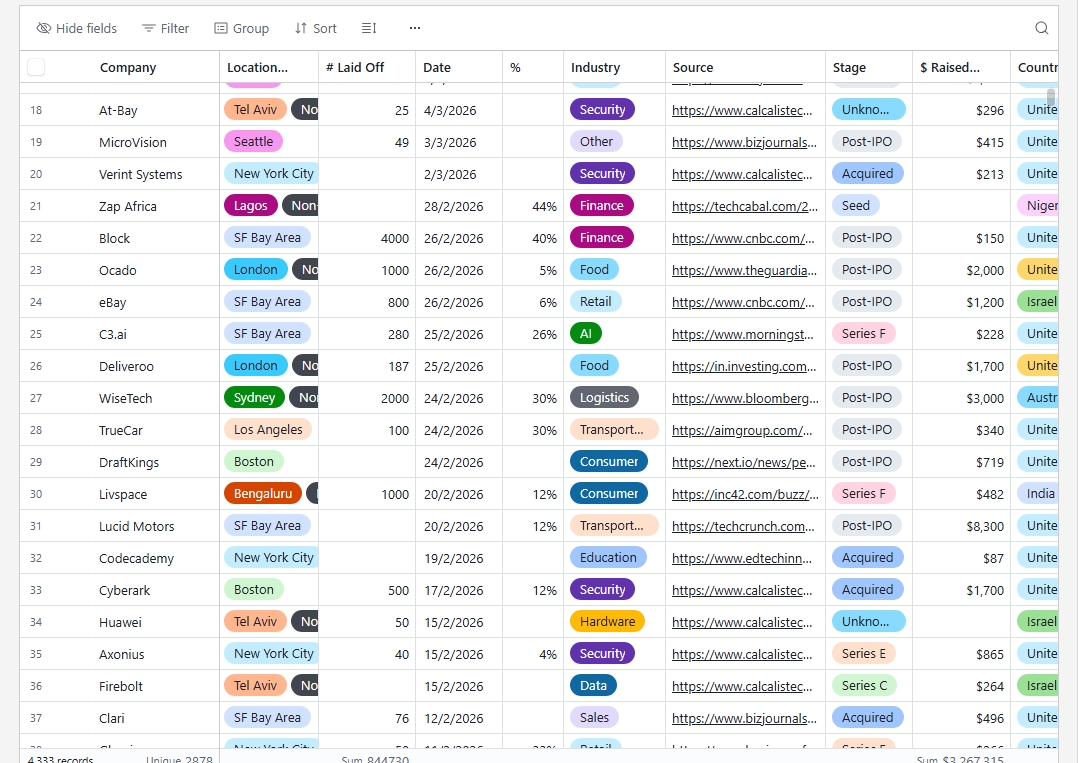Click the vertical scrollbar thumb
The height and width of the screenshot is (763, 1083).
pyautogui.click(x=1051, y=96)
